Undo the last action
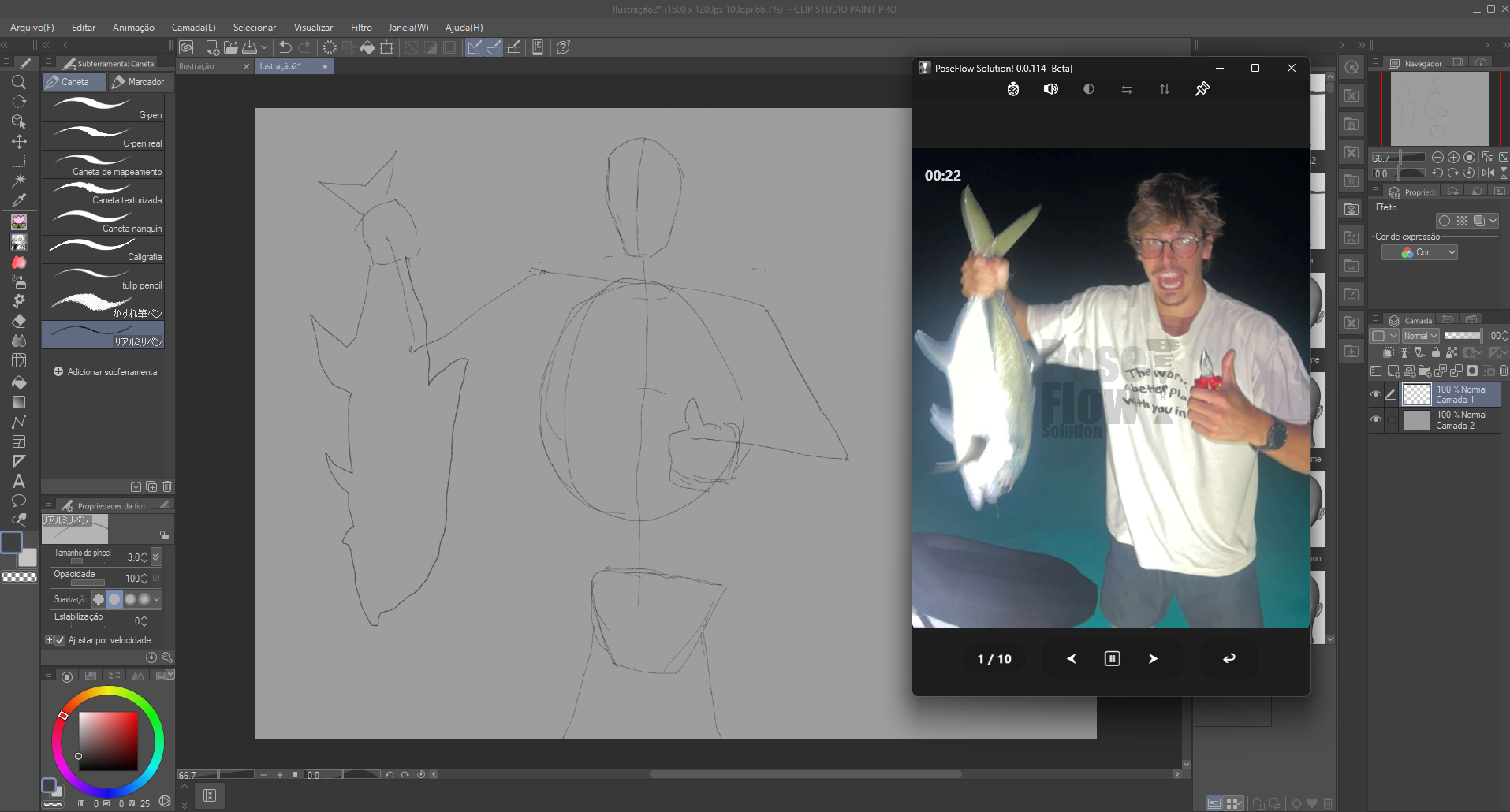1510x812 pixels. click(x=285, y=47)
